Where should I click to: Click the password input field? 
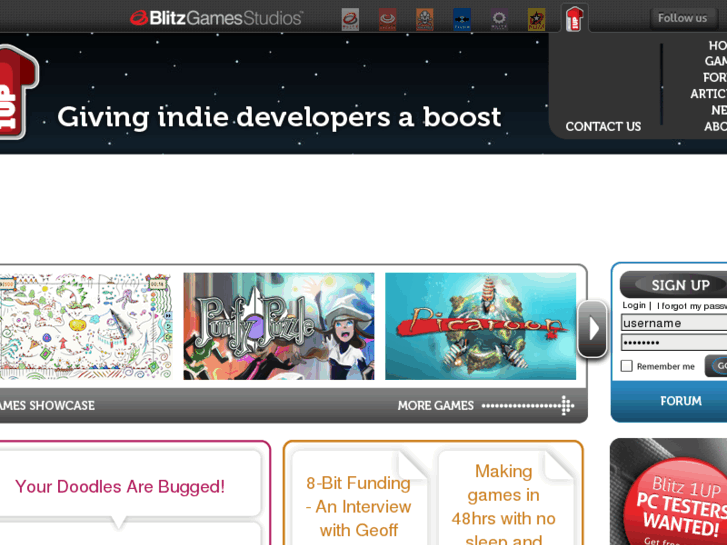click(674, 343)
